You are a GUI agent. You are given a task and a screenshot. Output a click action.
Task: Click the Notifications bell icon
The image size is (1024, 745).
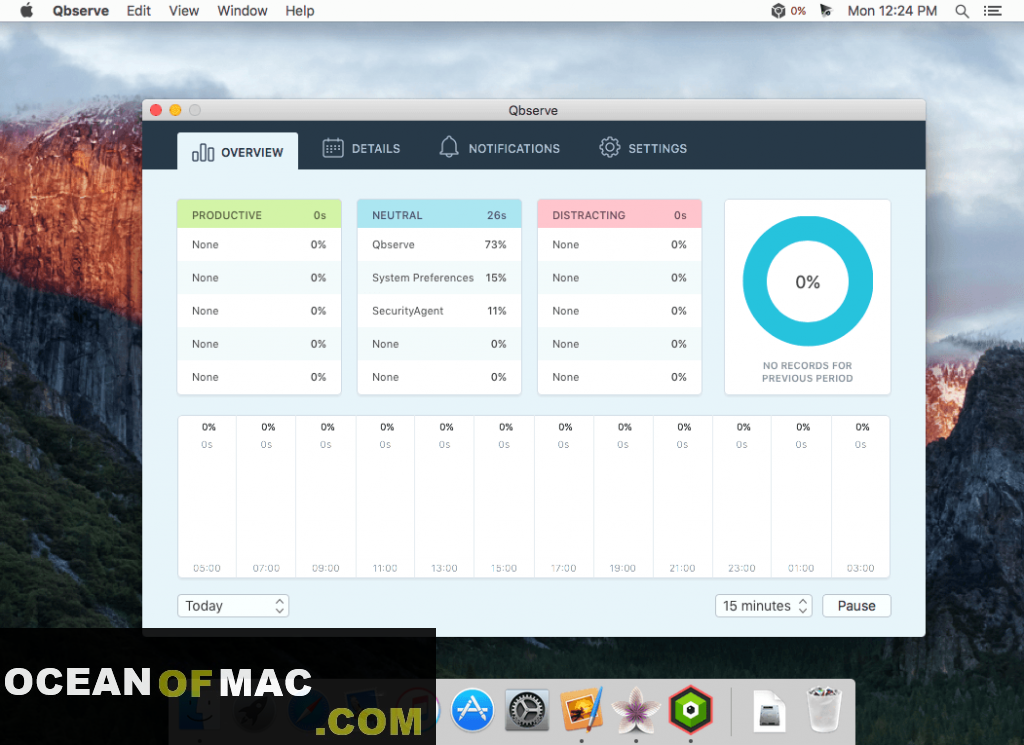click(449, 148)
